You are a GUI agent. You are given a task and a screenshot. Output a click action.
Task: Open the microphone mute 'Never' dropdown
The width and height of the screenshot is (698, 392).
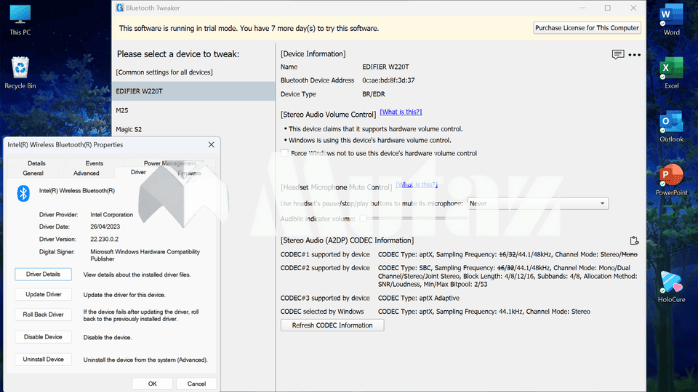[537, 203]
